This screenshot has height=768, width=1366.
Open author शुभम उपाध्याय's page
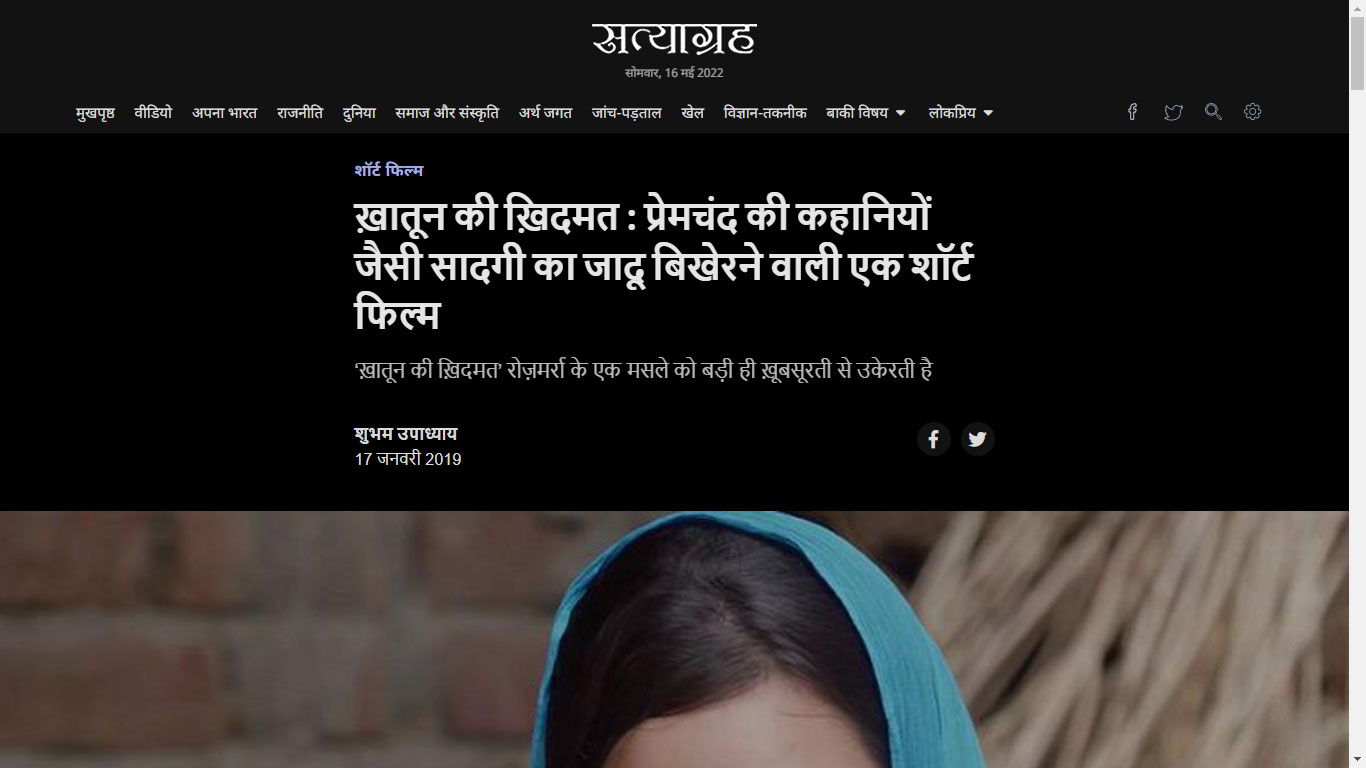coord(406,434)
